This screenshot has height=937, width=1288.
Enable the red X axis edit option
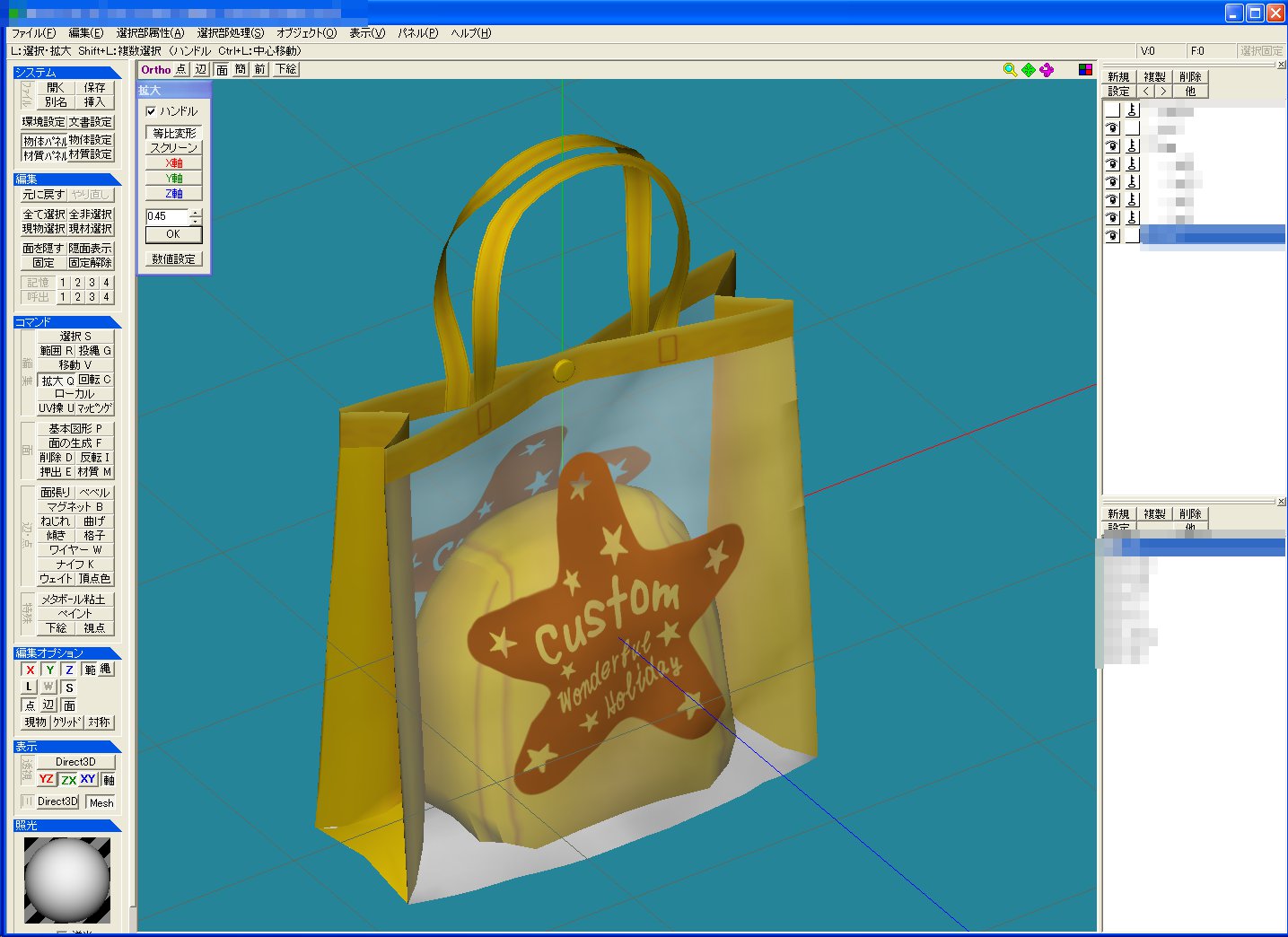point(31,670)
